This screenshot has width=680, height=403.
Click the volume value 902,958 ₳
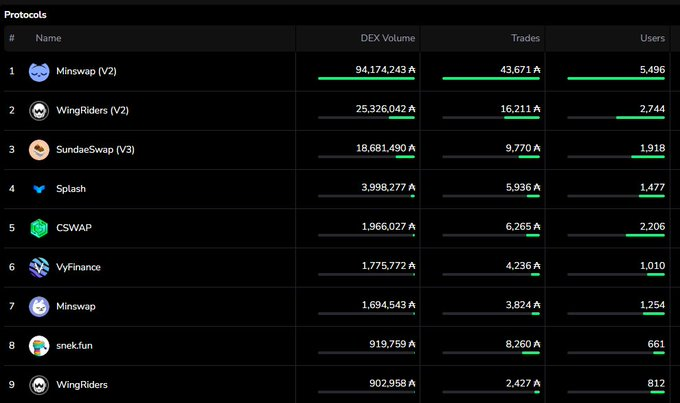[x=392, y=383]
